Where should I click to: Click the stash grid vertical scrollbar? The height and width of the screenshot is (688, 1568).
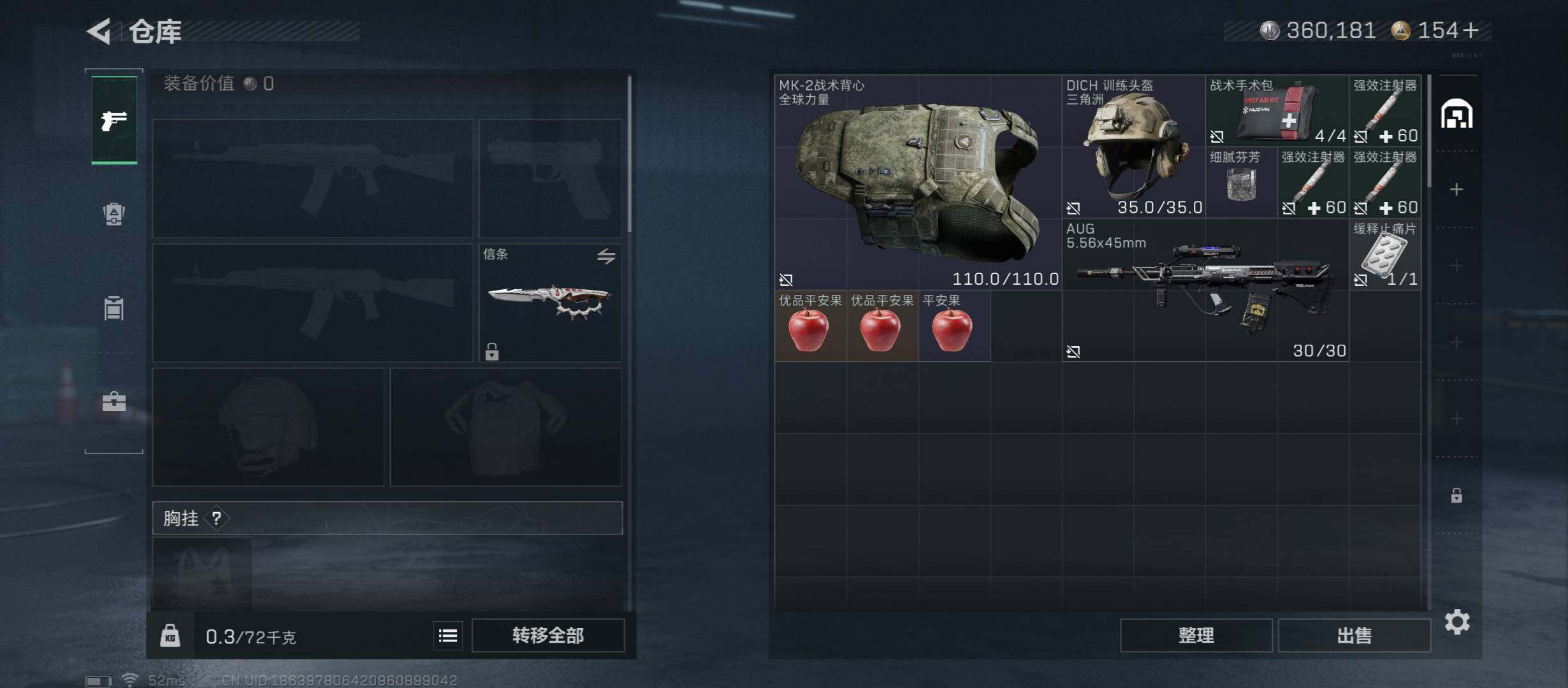pyautogui.click(x=1429, y=131)
